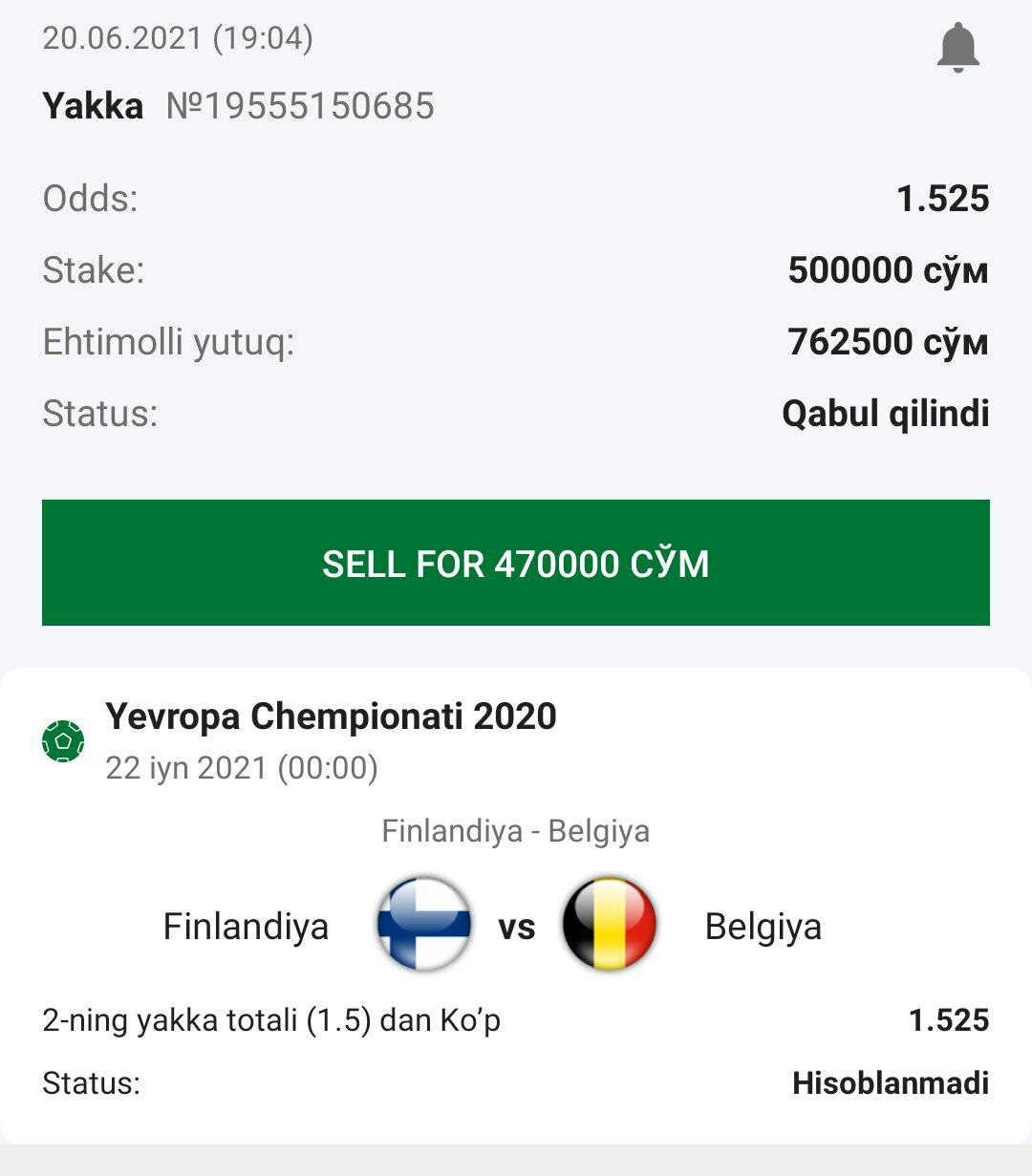Tap the green football sport icon

63,740
